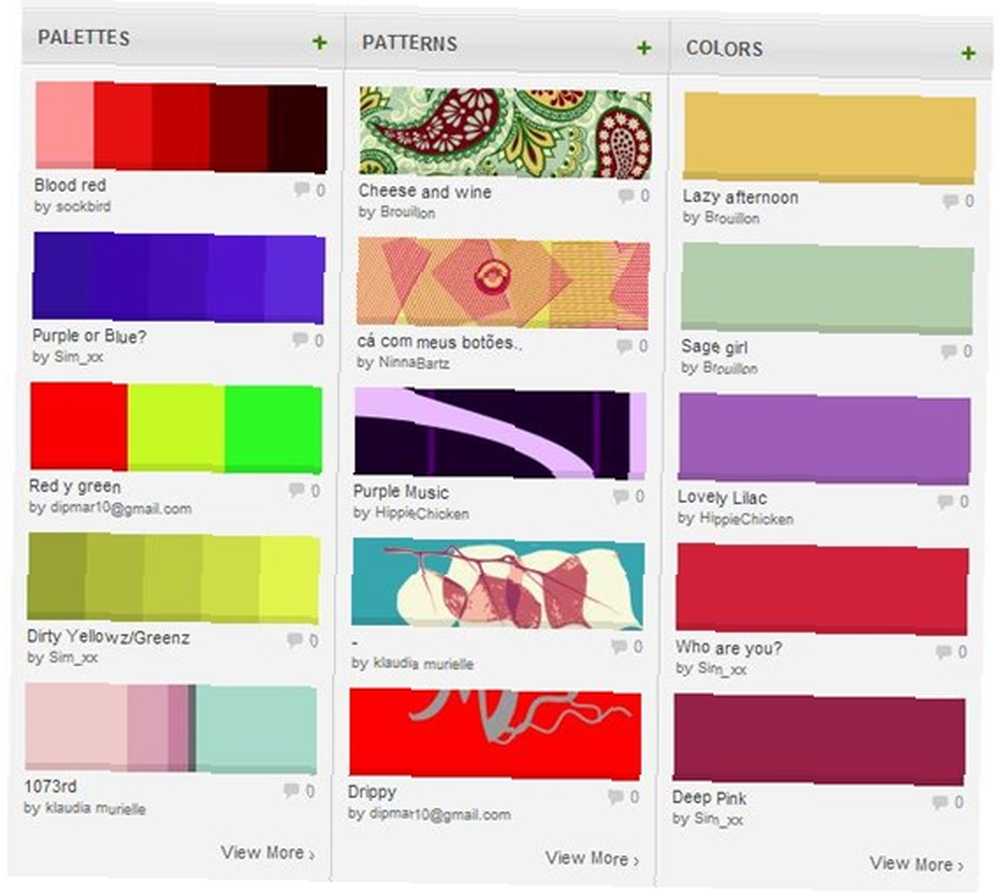Viewport: 1000px width, 896px height.
Task: Open the COLORS section header
Action: click(724, 48)
